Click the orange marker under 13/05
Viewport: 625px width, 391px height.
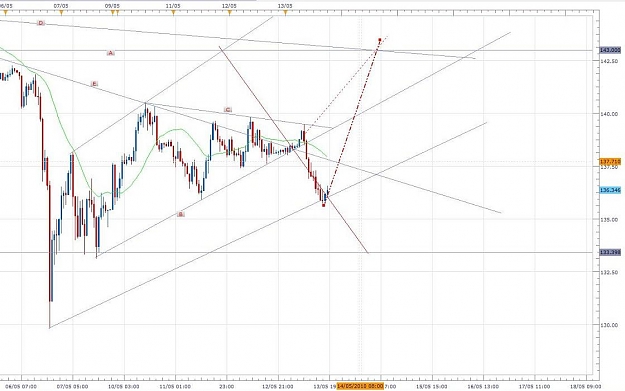tap(285, 13)
